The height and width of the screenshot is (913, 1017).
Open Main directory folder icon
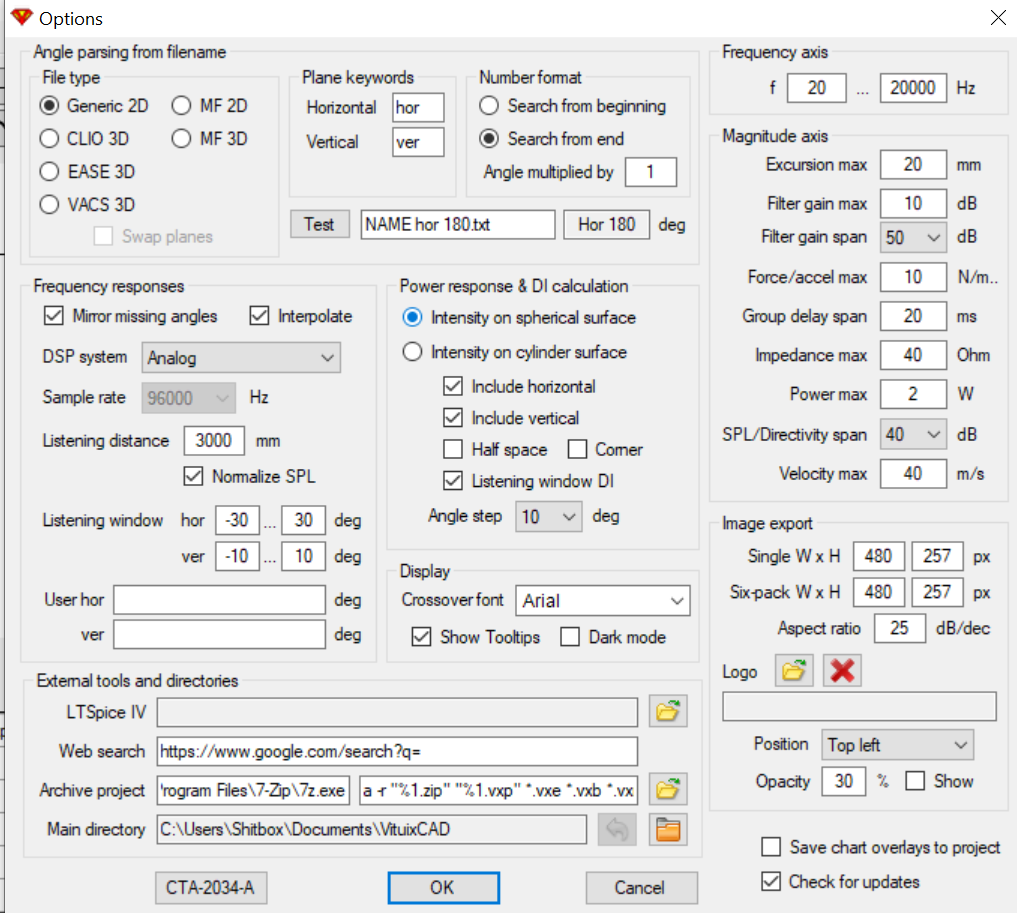coord(667,829)
